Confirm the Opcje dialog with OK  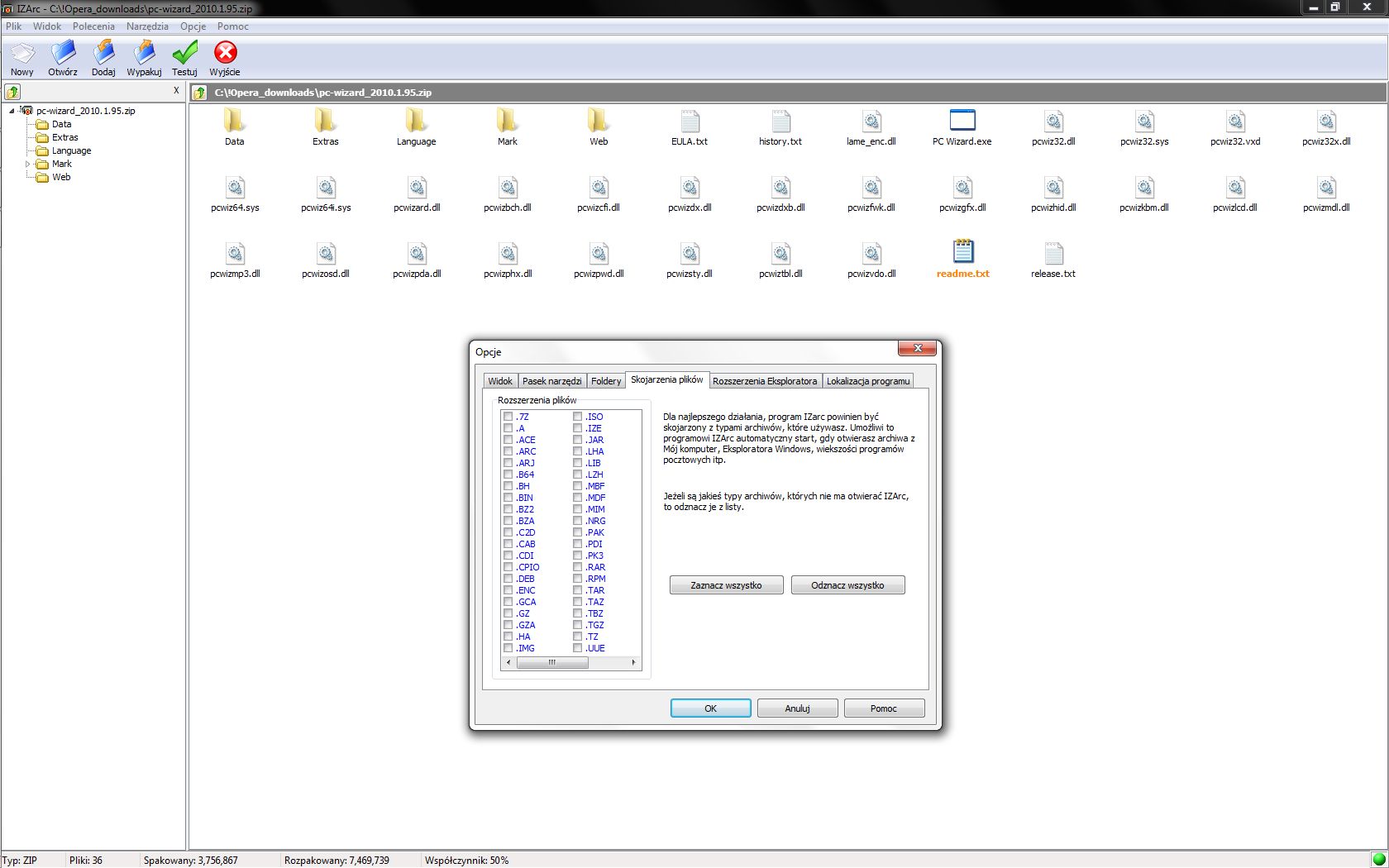click(710, 708)
